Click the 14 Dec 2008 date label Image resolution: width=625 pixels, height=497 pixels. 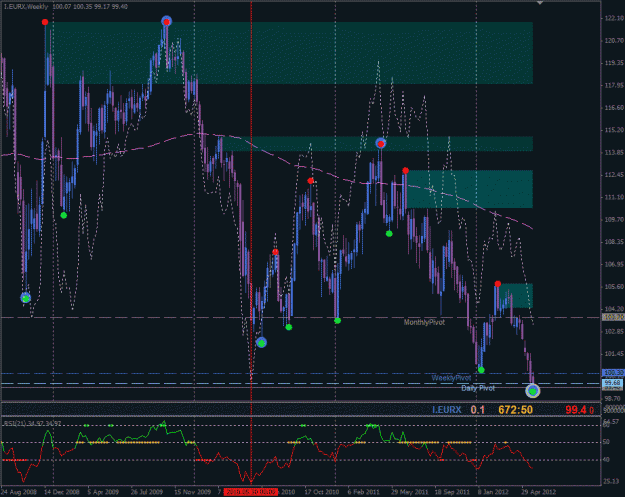tap(62, 492)
